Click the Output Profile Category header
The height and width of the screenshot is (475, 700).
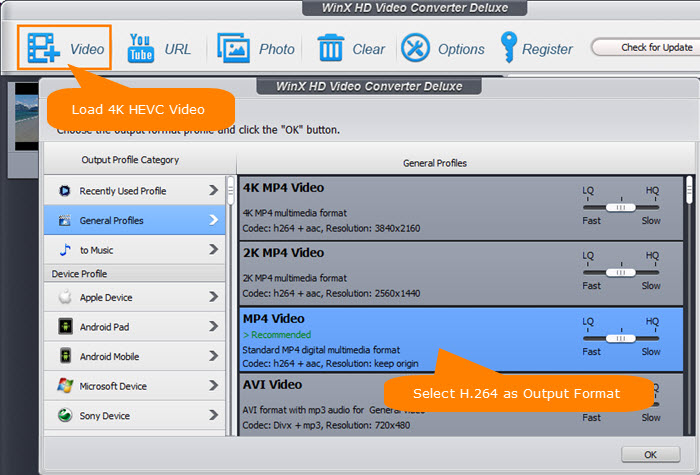click(130, 160)
